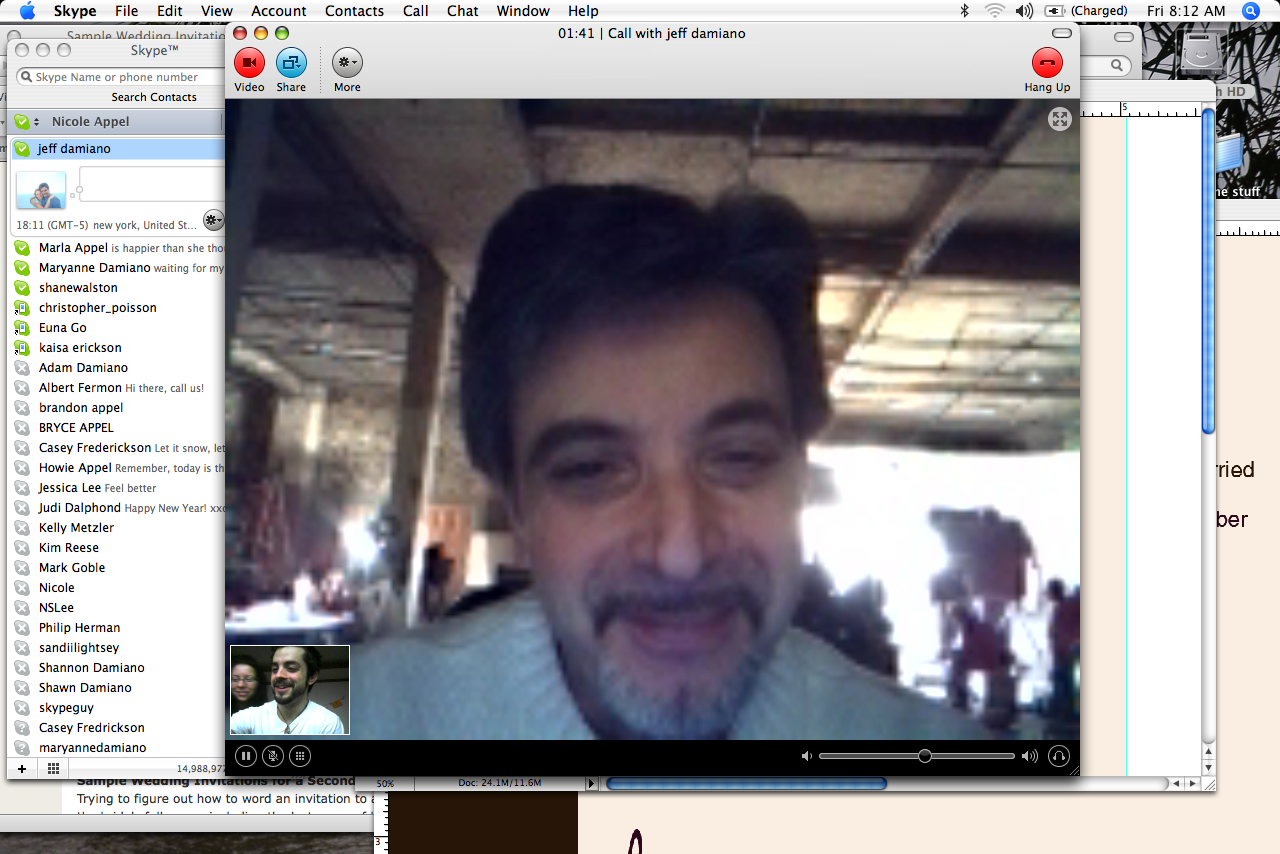Click the headset audio settings icon
Viewport: 1280px width, 854px height.
click(1059, 756)
